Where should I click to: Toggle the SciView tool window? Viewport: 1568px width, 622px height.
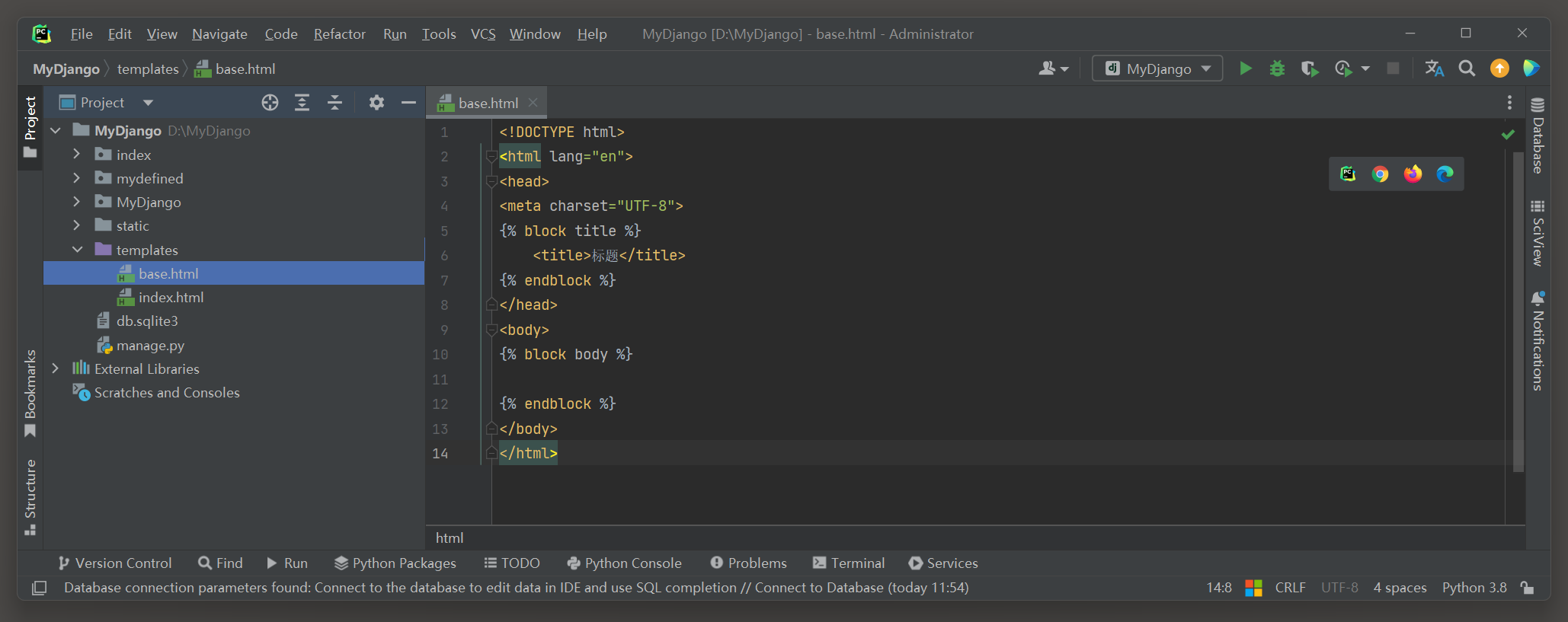[1538, 233]
